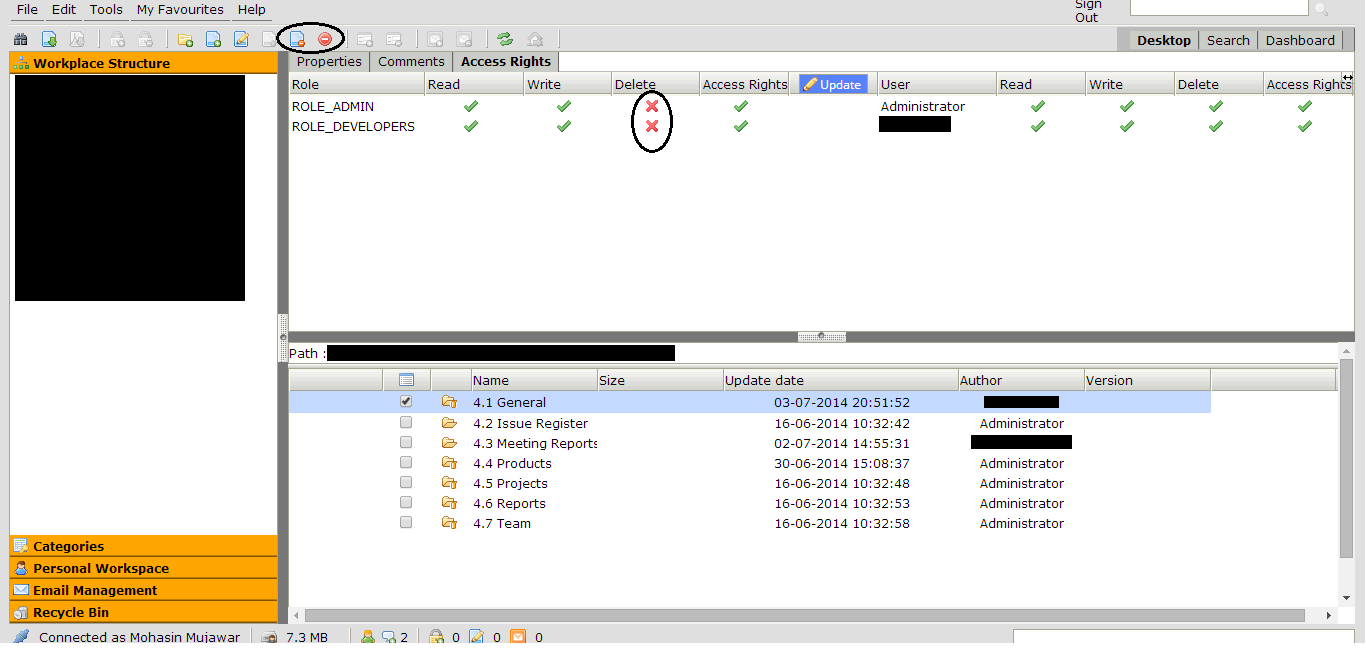Click the green refresh arrows icon

click(505, 40)
